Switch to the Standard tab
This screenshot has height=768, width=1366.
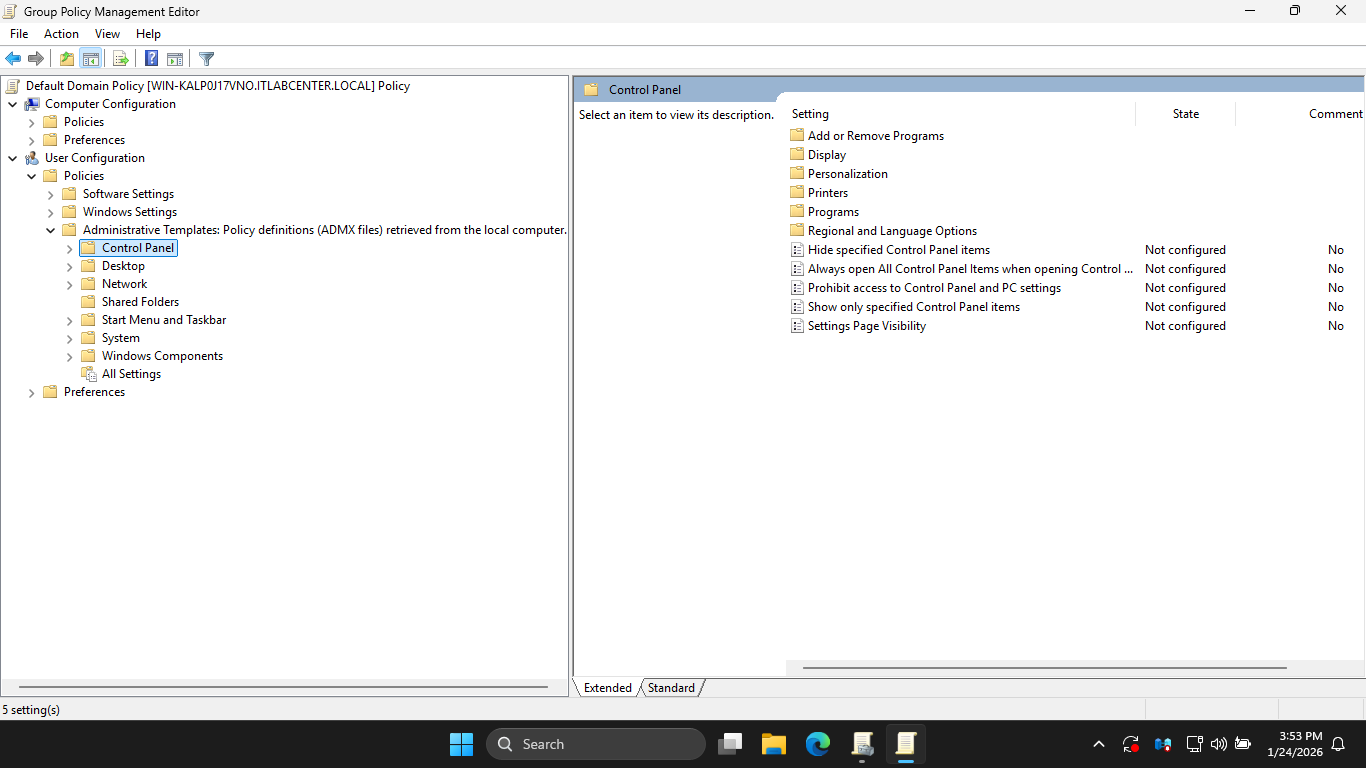(x=671, y=688)
